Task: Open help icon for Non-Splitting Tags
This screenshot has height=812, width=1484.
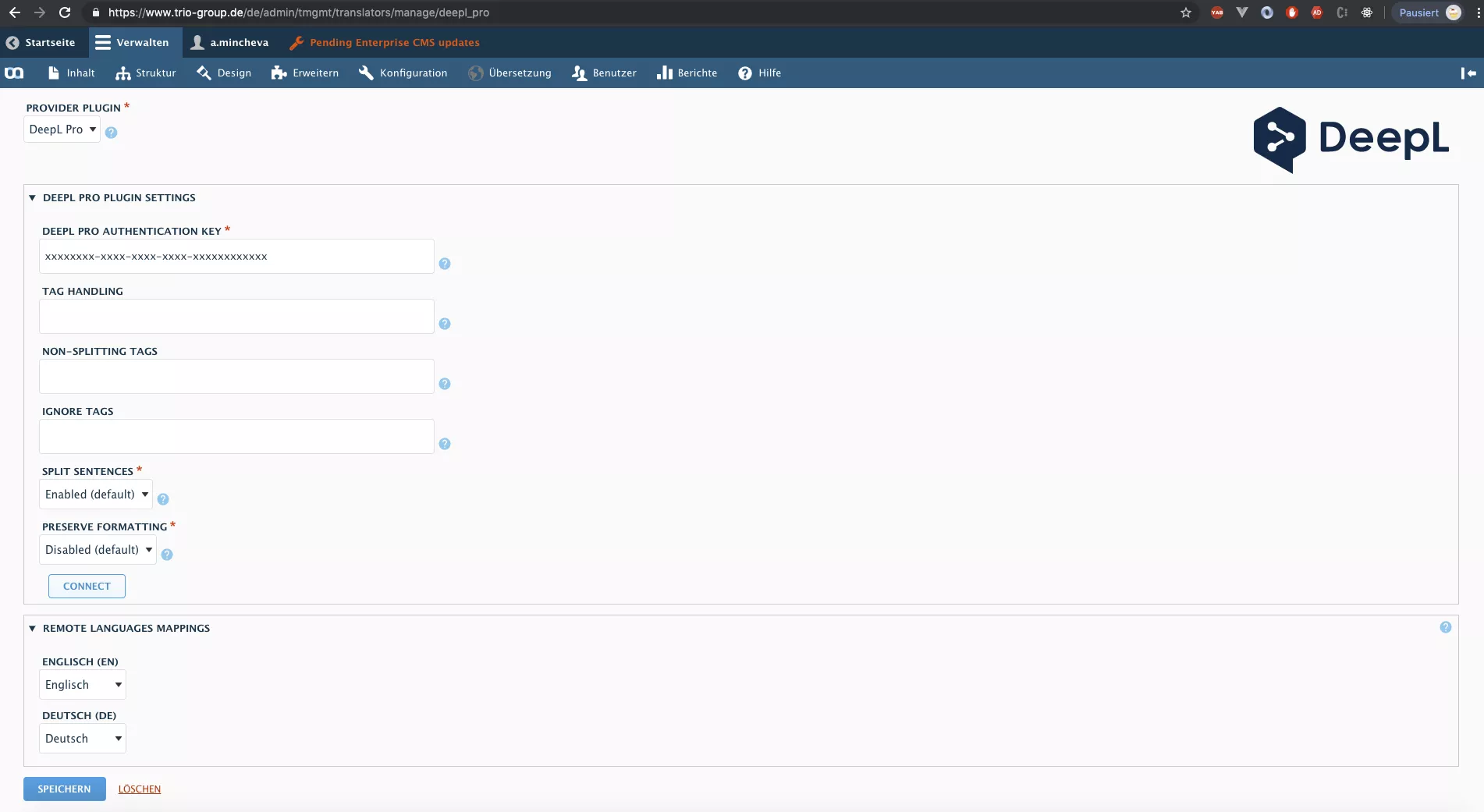Action: [x=445, y=384]
